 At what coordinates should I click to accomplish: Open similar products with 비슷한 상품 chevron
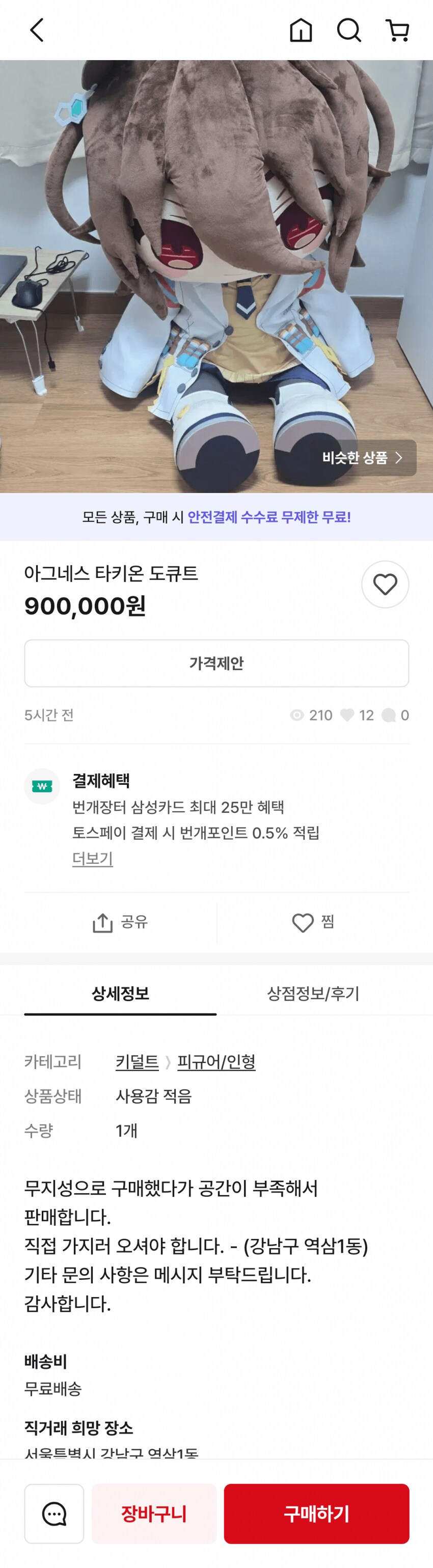coord(361,458)
